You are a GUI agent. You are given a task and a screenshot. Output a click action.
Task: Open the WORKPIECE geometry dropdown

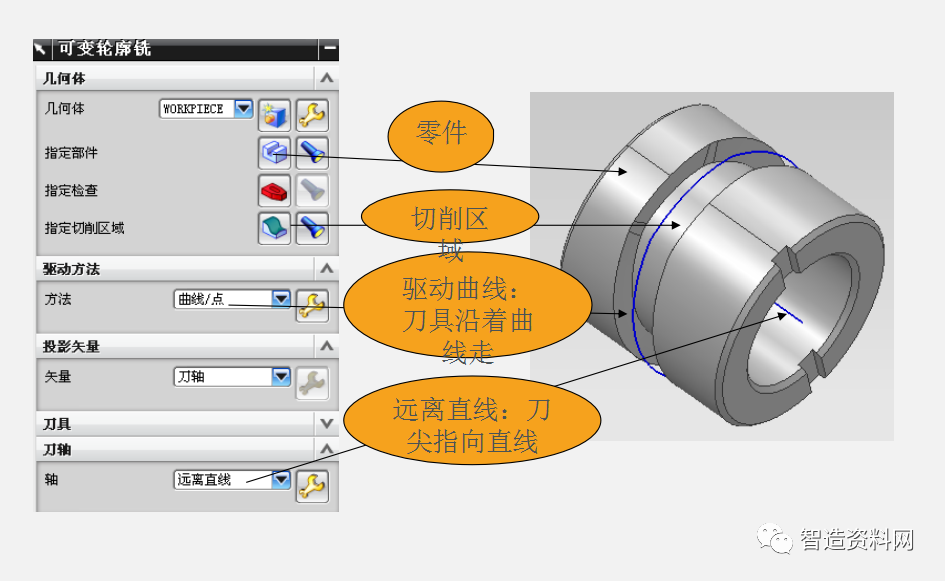tap(240, 108)
